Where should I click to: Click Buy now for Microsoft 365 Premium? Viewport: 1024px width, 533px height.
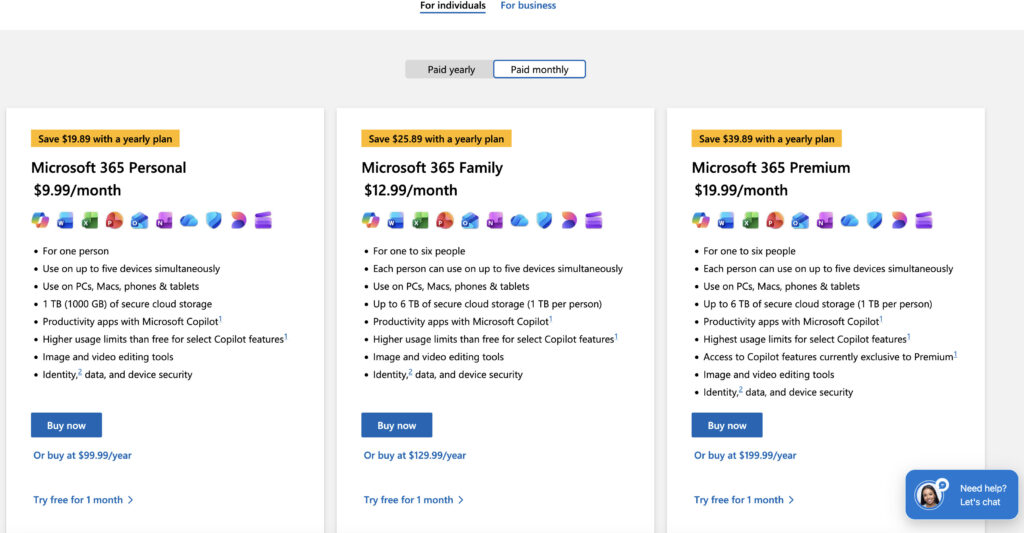pos(728,425)
